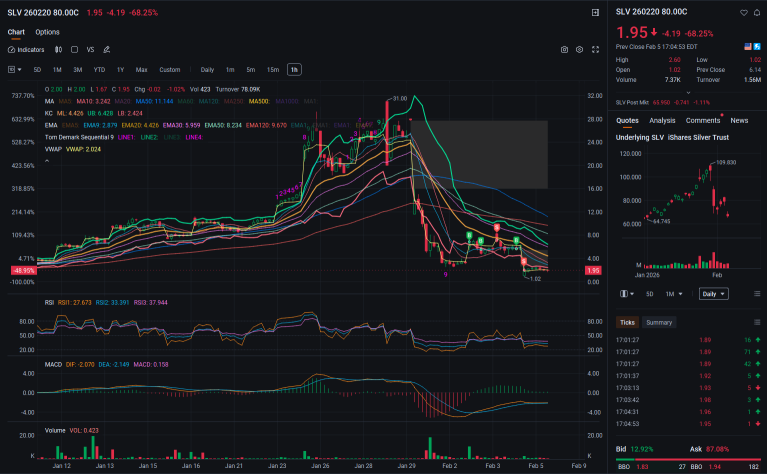Open the Indicators panel
The image size is (767, 474).
[26, 50]
